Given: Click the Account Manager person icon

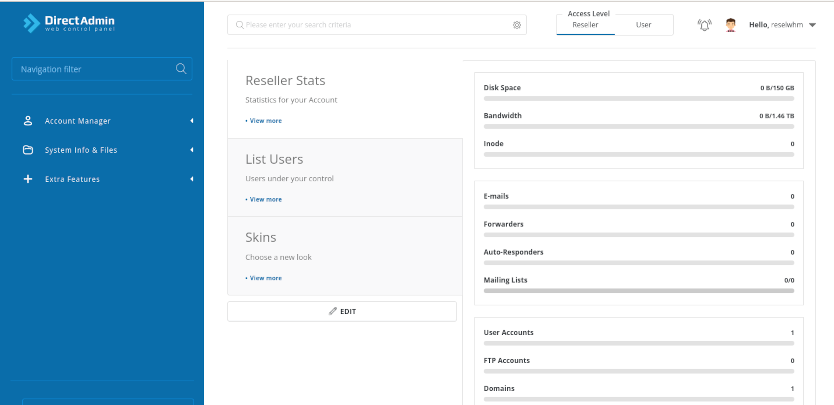Looking at the screenshot, I should 28,121.
